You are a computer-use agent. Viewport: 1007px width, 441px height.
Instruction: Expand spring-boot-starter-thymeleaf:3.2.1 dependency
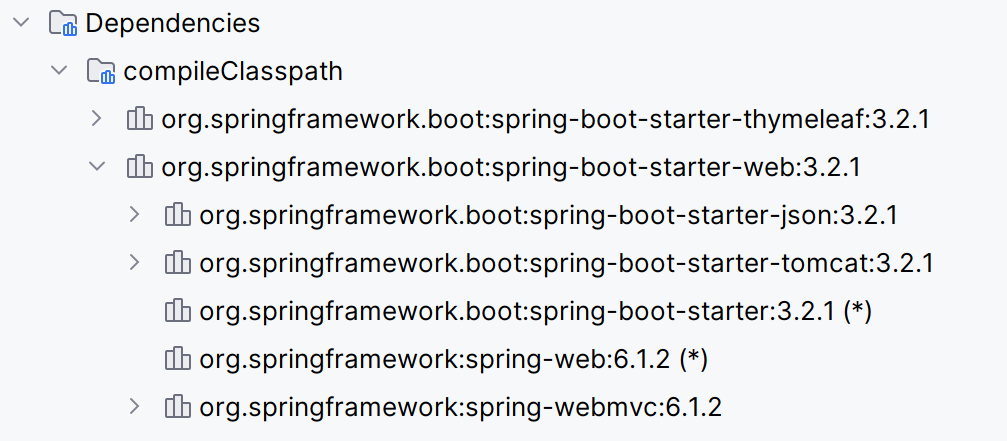pyautogui.click(x=96, y=118)
